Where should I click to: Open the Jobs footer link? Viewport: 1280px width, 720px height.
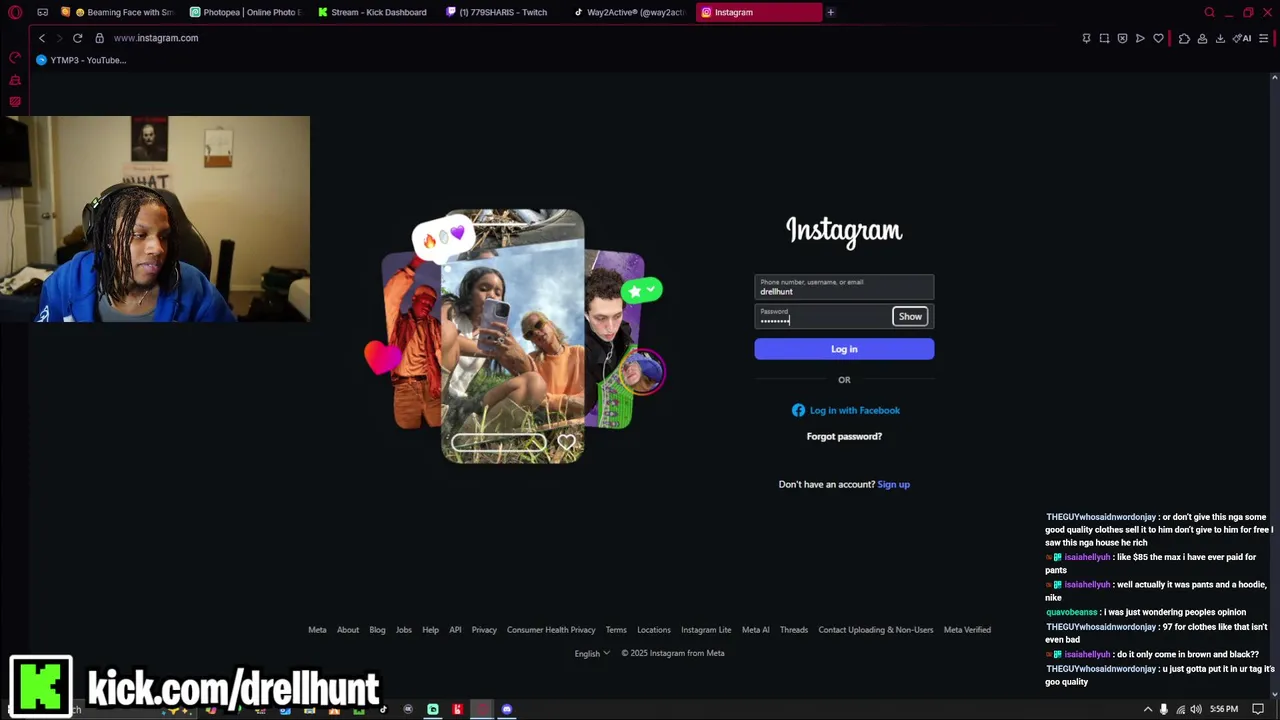point(404,630)
